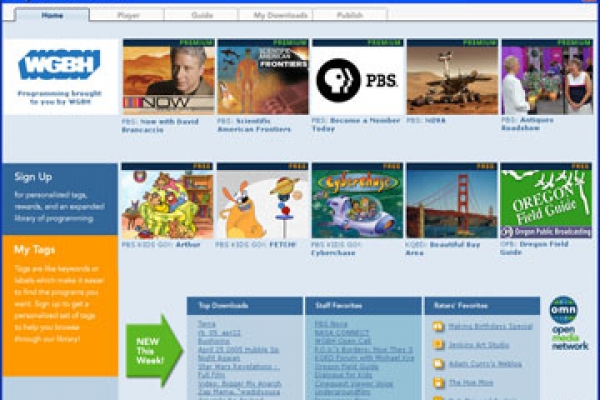Open the FETCH! orange dog thumbnail
600x400 pixels.
pos(262,200)
